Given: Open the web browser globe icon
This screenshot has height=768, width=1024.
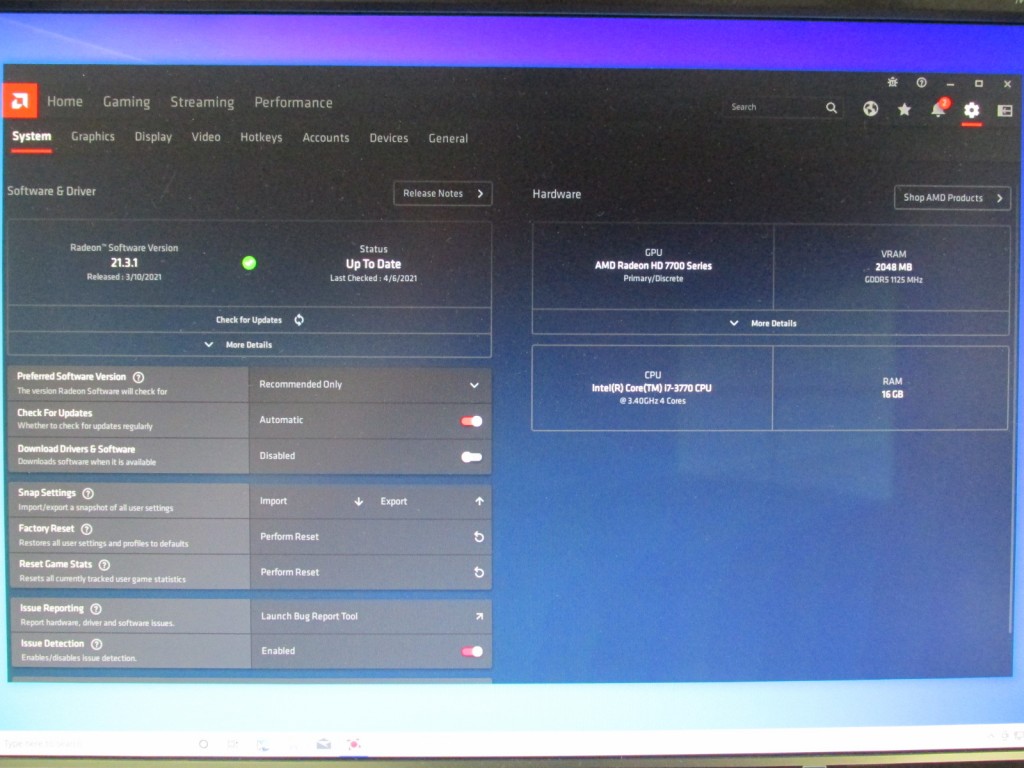Looking at the screenshot, I should (x=870, y=109).
